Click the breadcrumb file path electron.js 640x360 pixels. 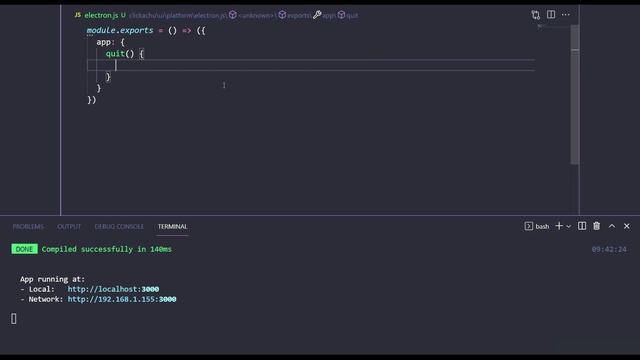178,16
